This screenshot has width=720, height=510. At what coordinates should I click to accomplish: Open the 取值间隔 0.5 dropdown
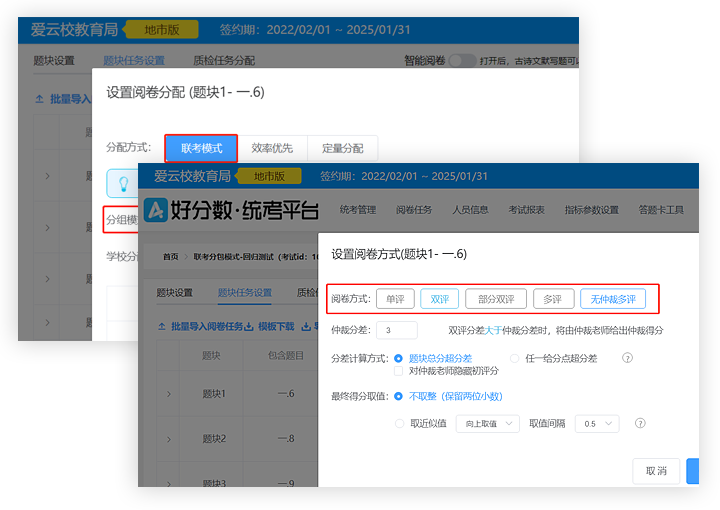[596, 424]
